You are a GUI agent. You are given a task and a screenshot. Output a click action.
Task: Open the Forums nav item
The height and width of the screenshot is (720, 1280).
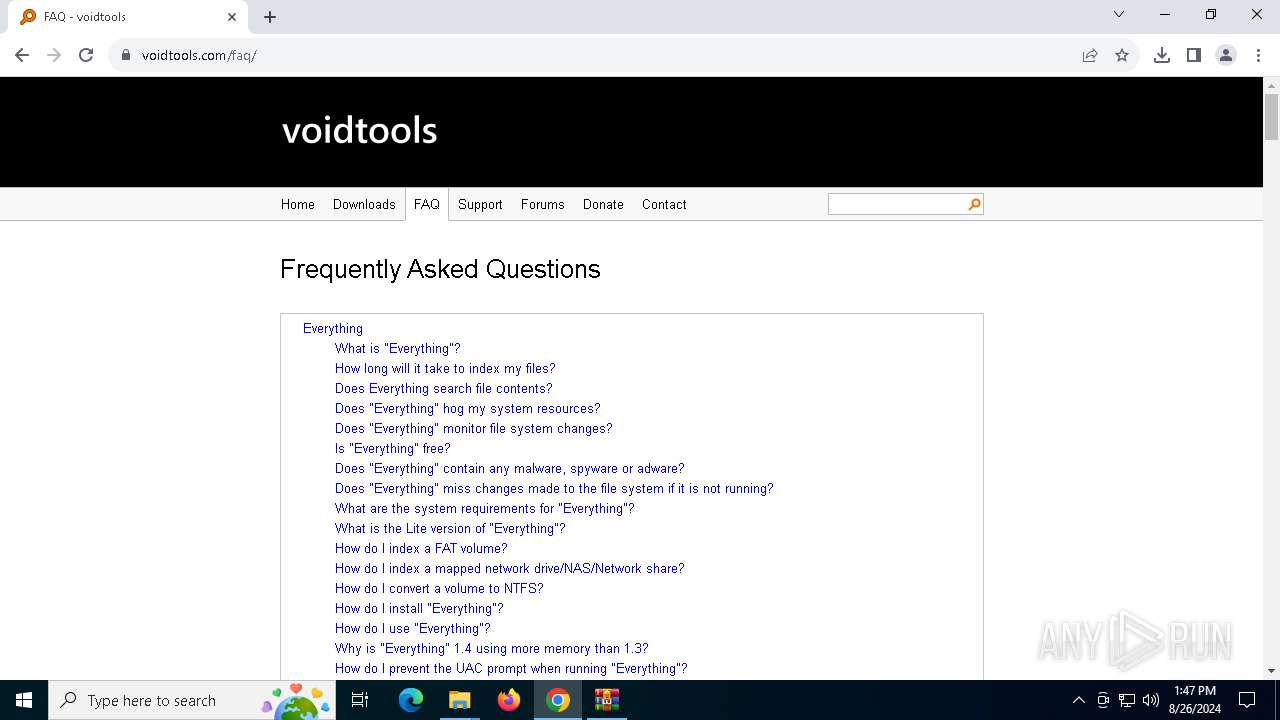click(543, 204)
